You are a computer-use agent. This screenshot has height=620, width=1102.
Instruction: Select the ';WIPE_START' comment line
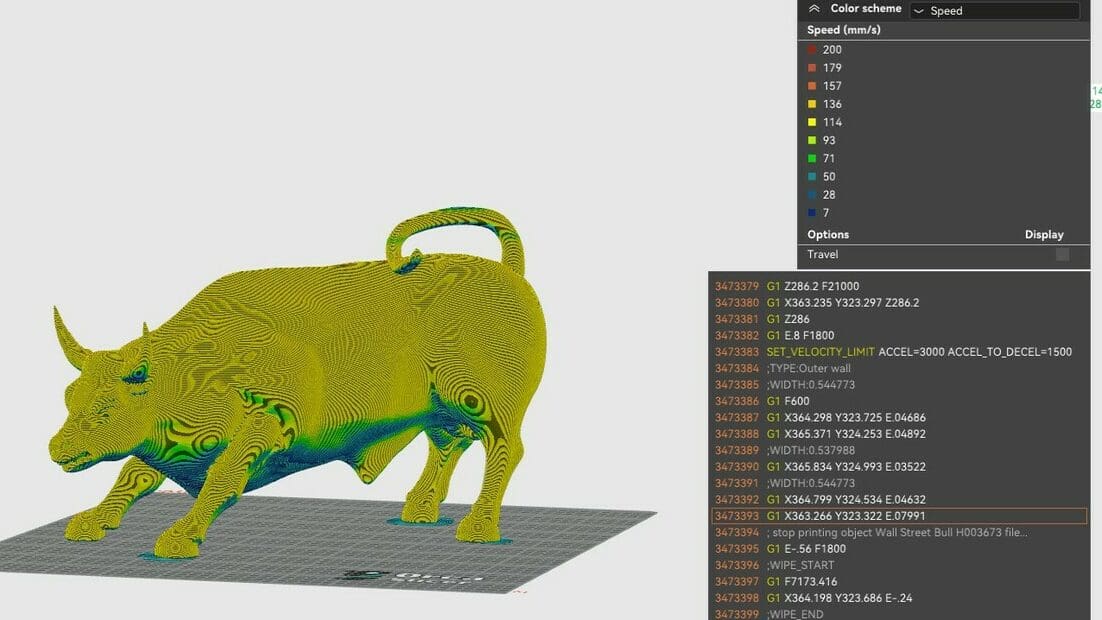point(900,565)
